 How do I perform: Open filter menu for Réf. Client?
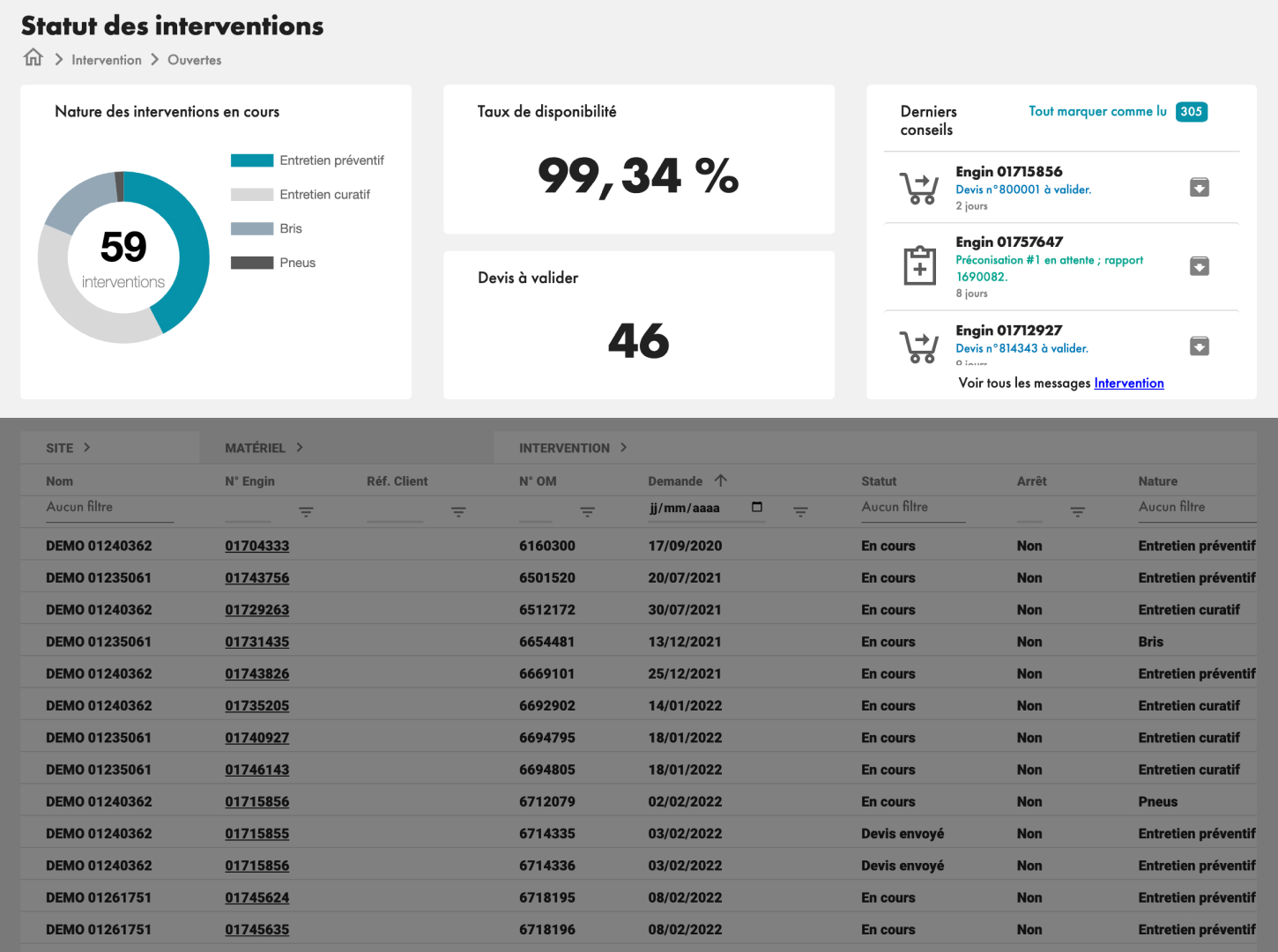[458, 511]
